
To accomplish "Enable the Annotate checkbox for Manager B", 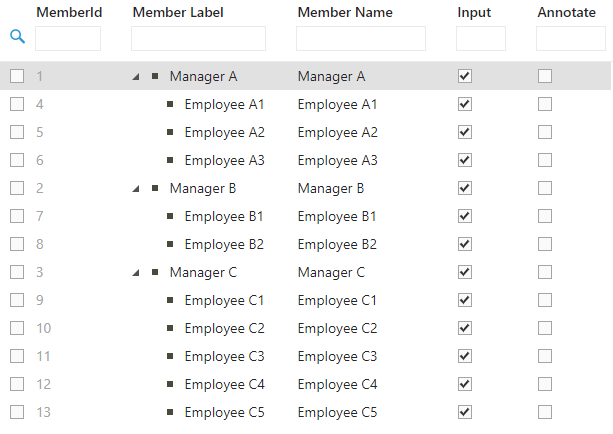I will [x=545, y=188].
